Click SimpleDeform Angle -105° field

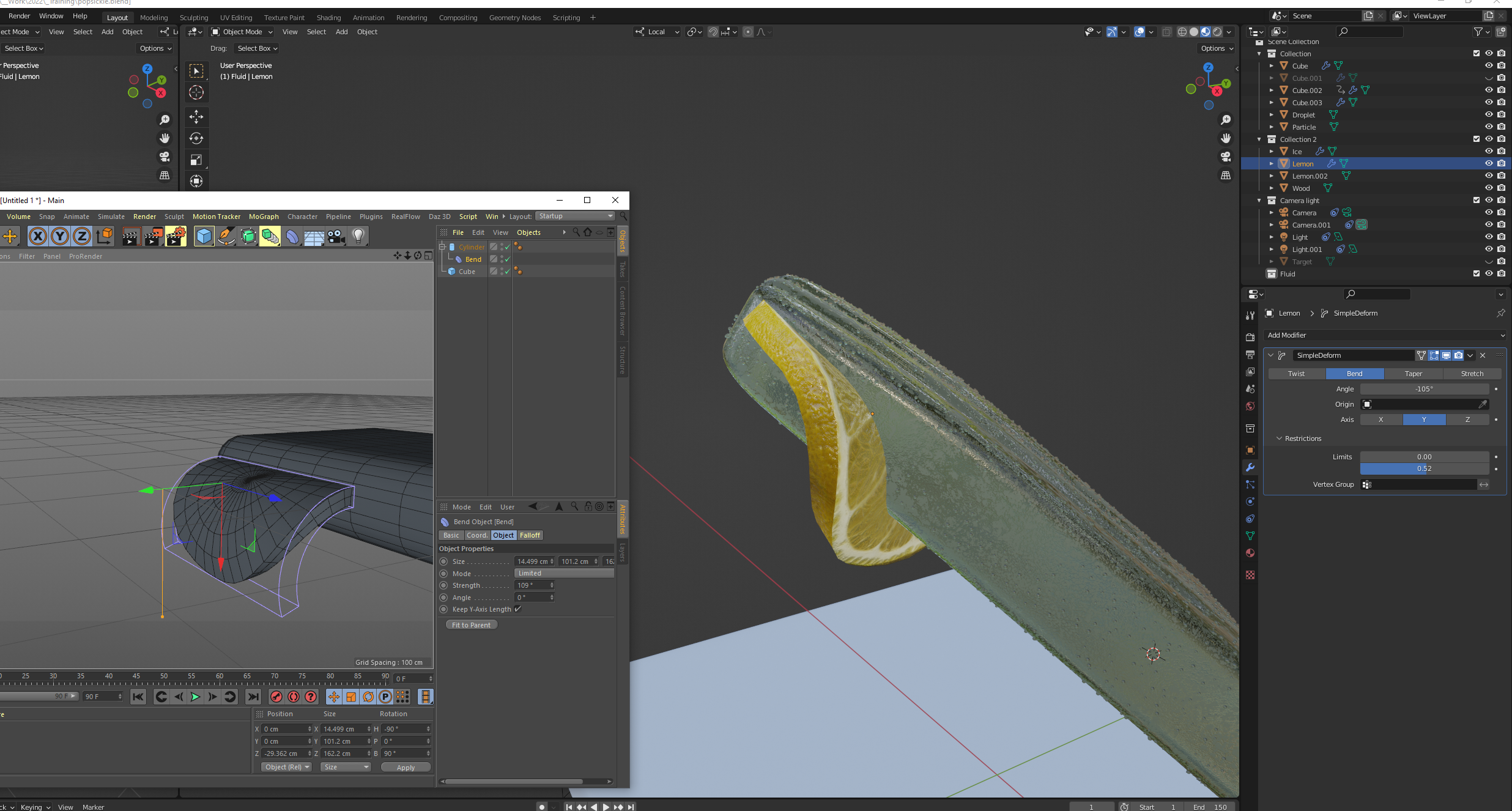pyautogui.click(x=1425, y=389)
